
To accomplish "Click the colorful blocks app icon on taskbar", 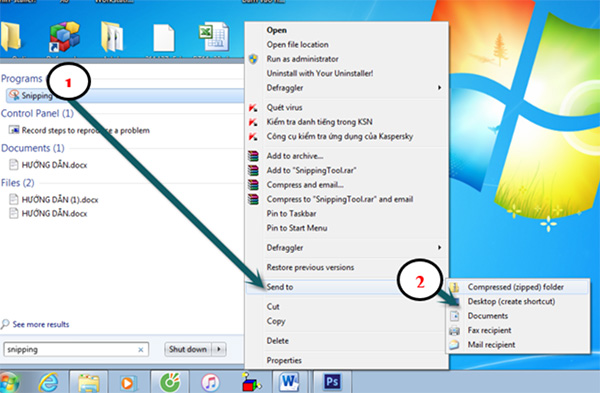I will (x=251, y=382).
